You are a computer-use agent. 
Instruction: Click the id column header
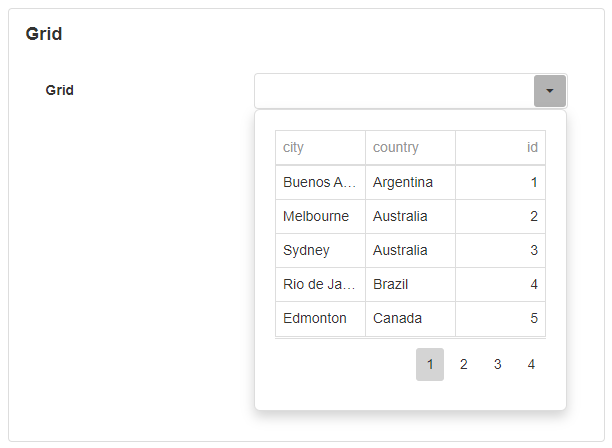coord(500,147)
